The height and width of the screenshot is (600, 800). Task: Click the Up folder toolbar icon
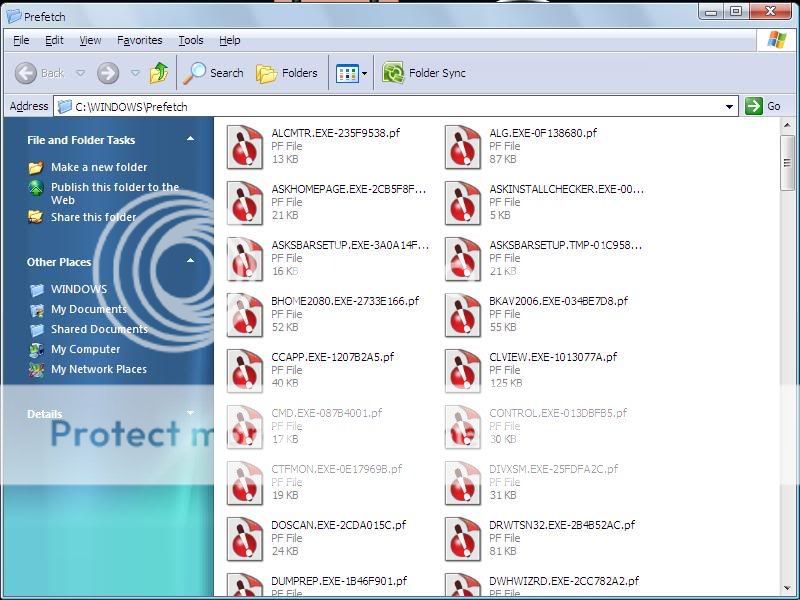click(x=158, y=73)
